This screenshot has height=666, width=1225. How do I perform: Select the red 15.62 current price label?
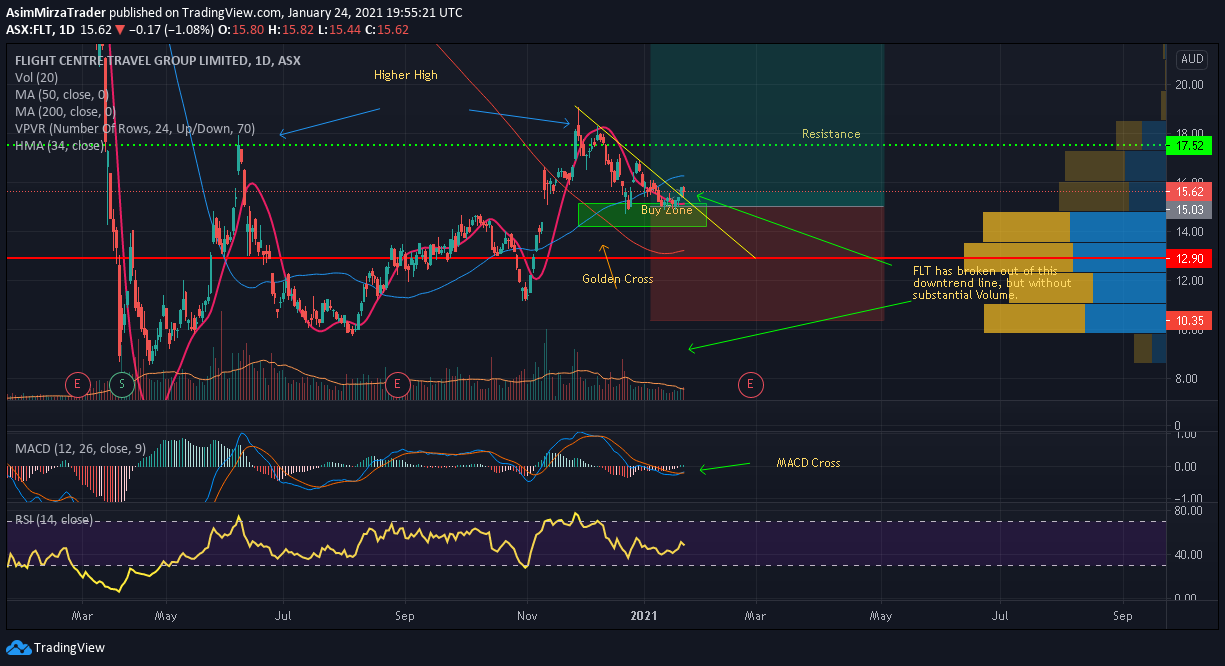(1191, 192)
